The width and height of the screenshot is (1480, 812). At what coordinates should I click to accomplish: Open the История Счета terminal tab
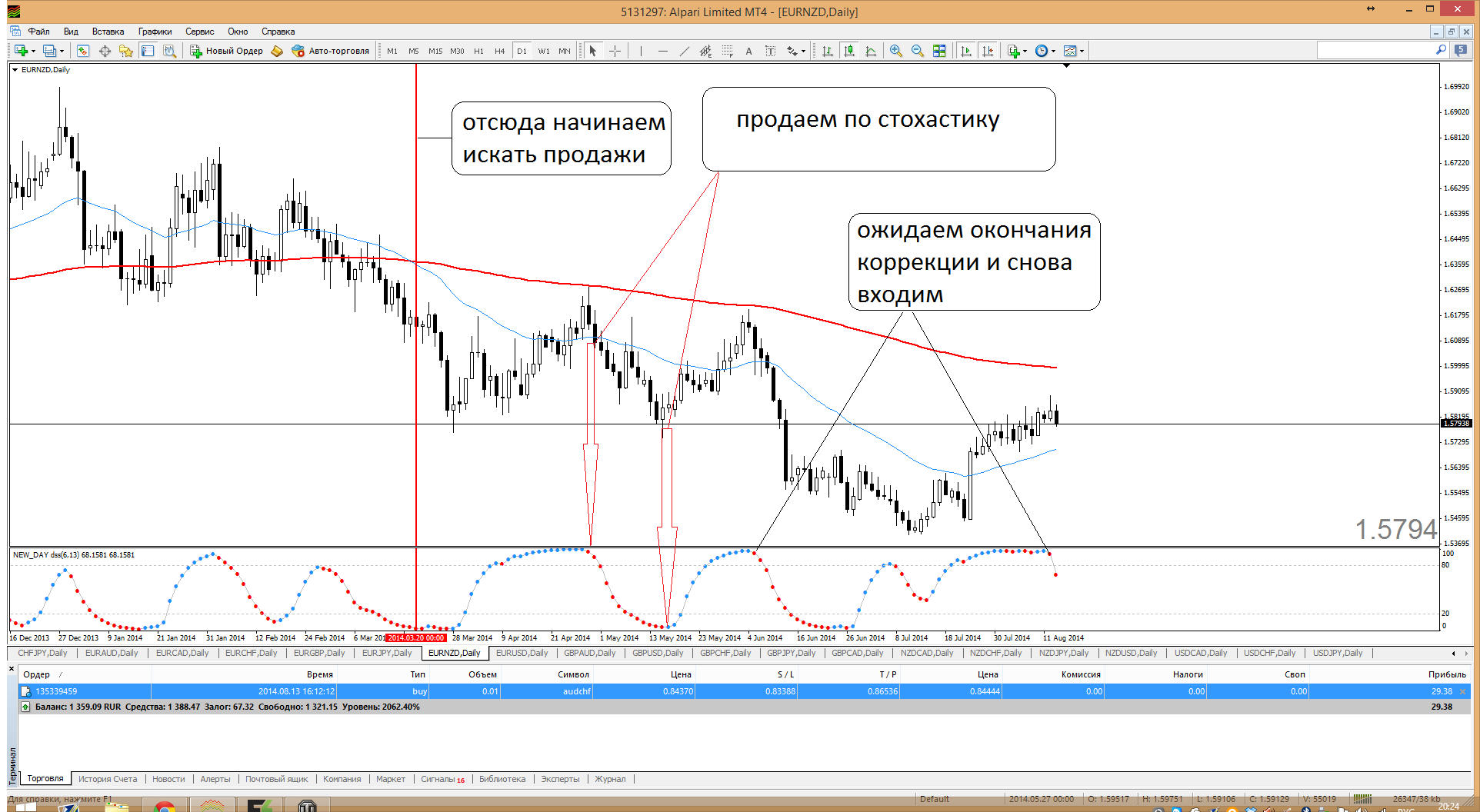click(108, 779)
